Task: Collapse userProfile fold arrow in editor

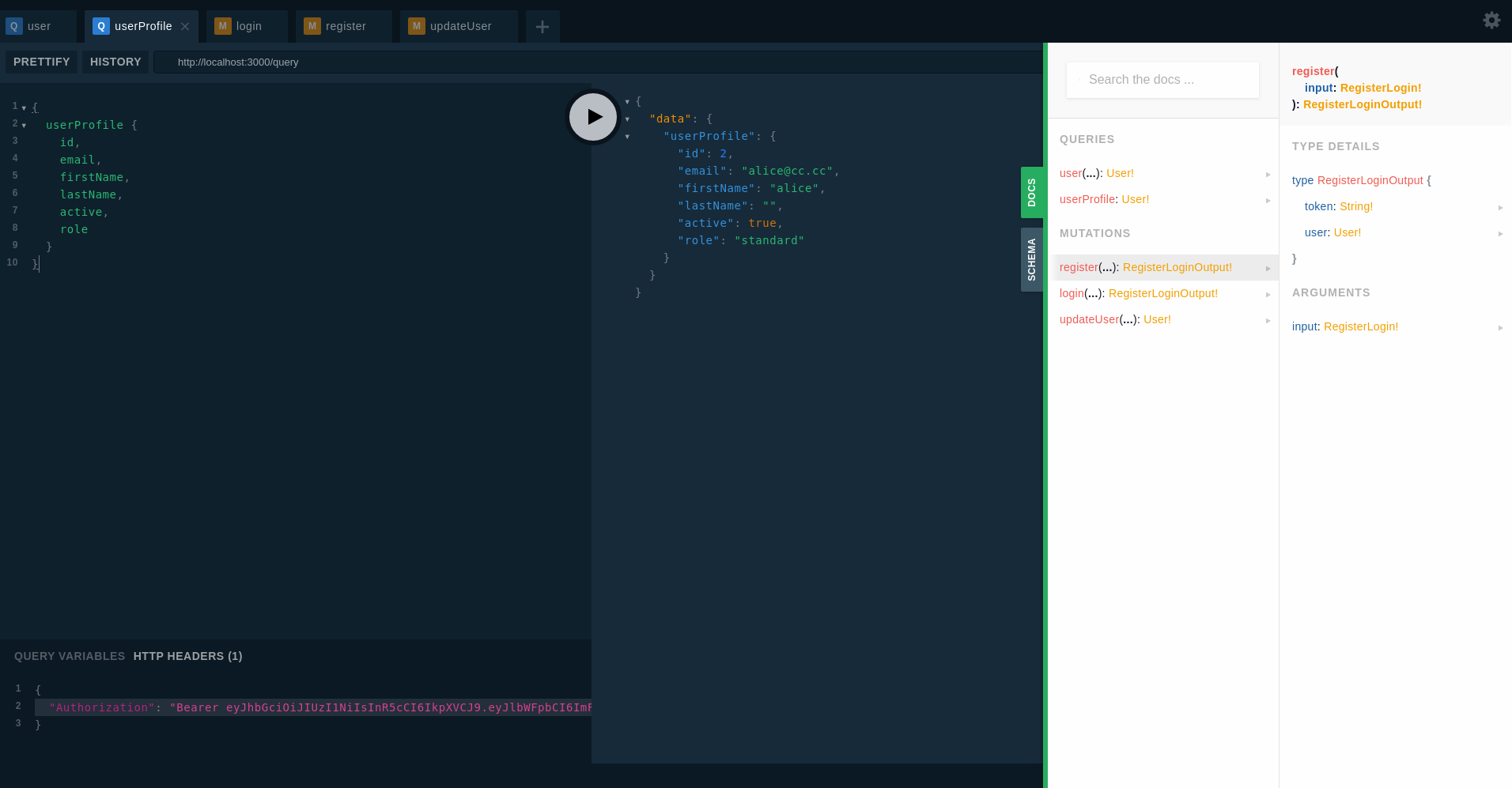Action: [24, 125]
